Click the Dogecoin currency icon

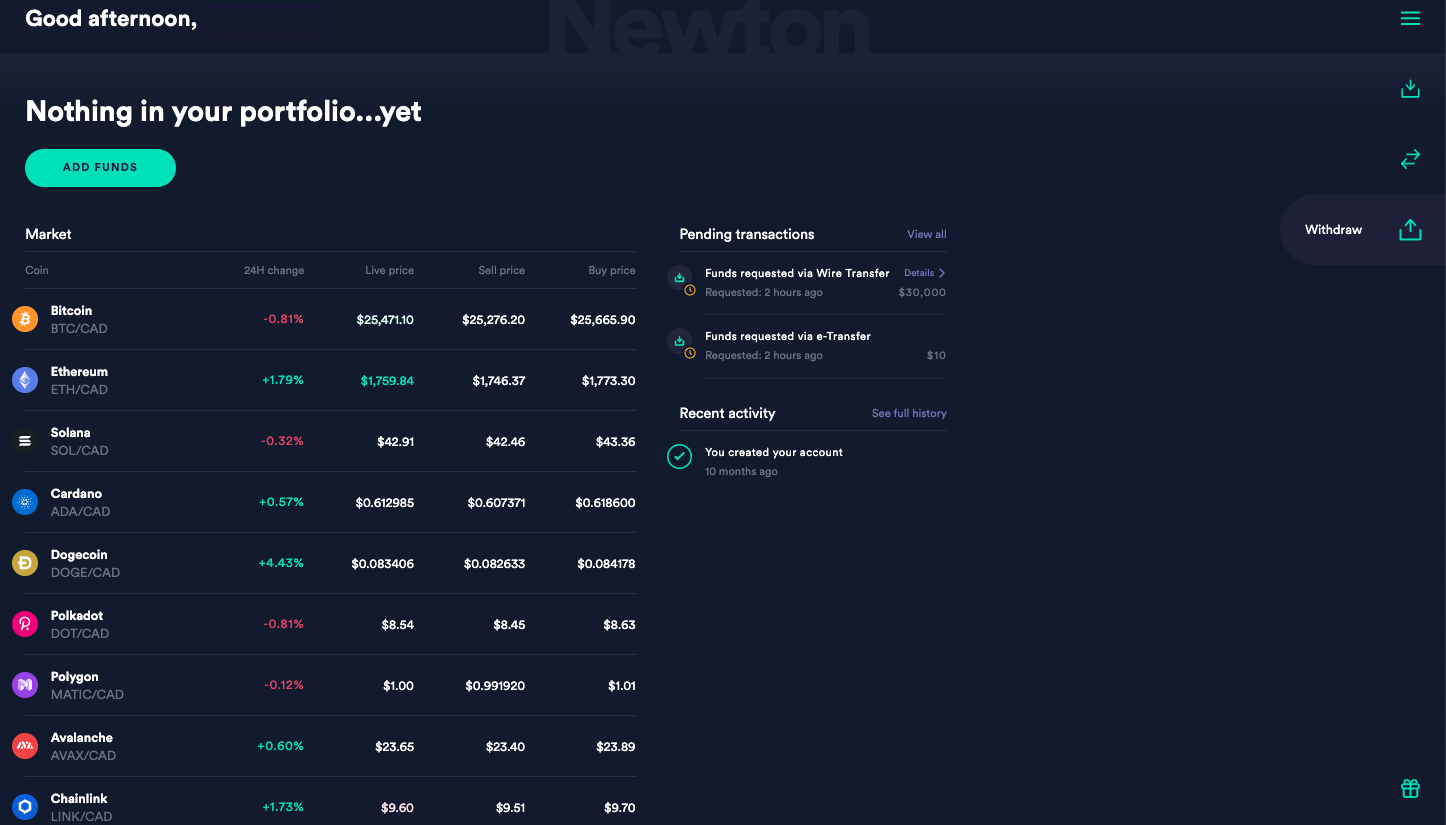pos(25,563)
